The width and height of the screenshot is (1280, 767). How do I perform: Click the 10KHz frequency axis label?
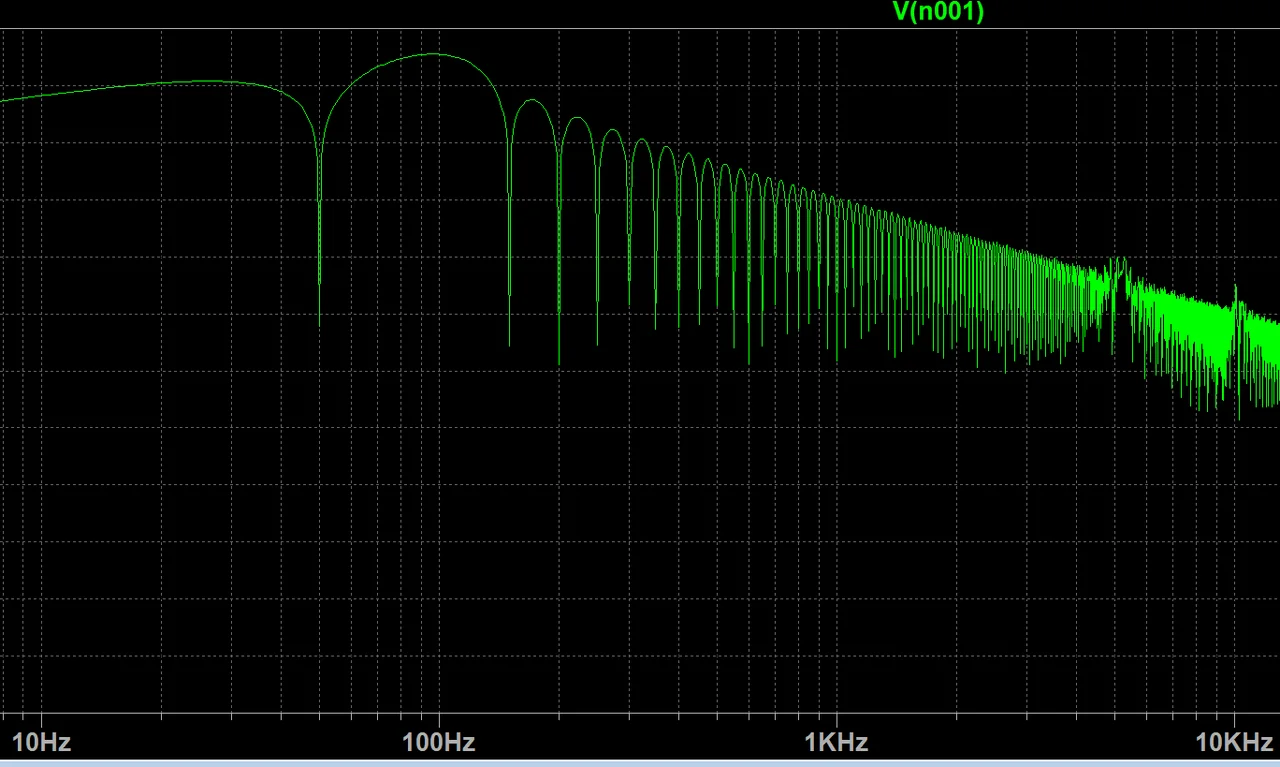[x=1233, y=742]
